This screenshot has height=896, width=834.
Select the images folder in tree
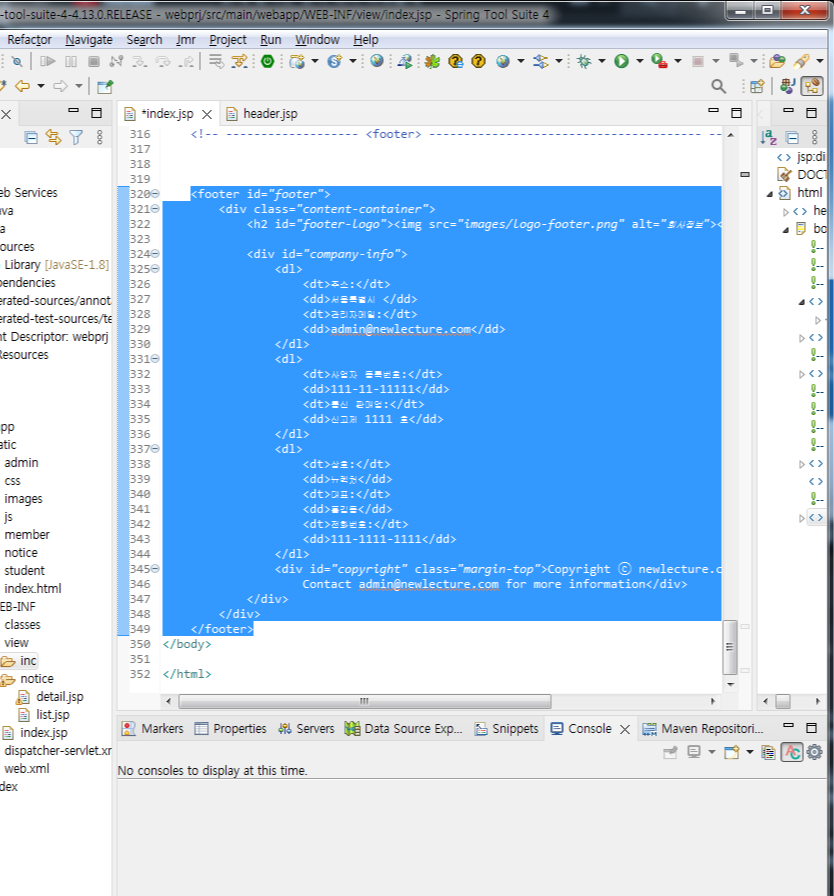(23, 499)
